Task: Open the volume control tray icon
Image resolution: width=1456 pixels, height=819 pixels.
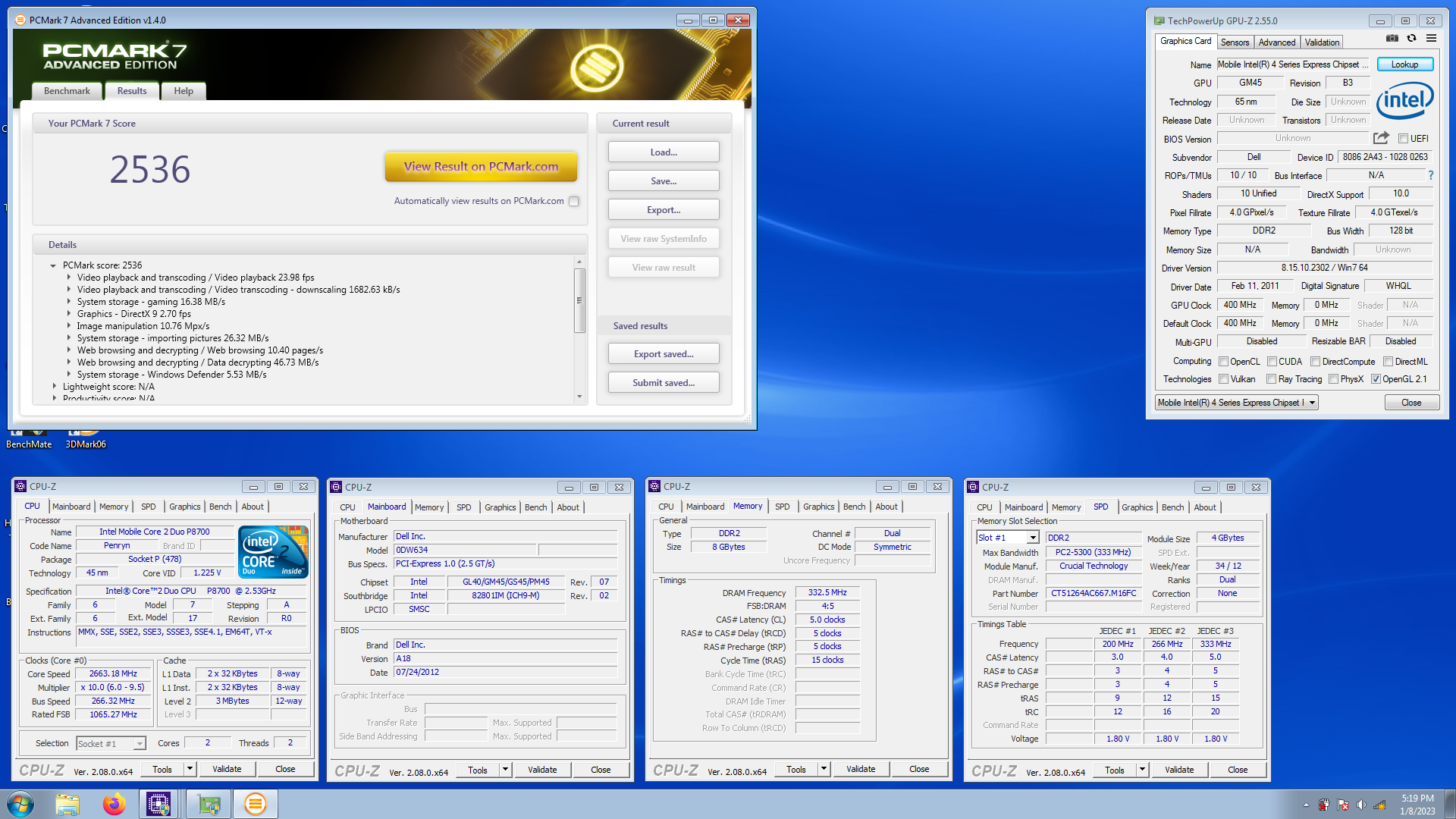Action: [1361, 805]
